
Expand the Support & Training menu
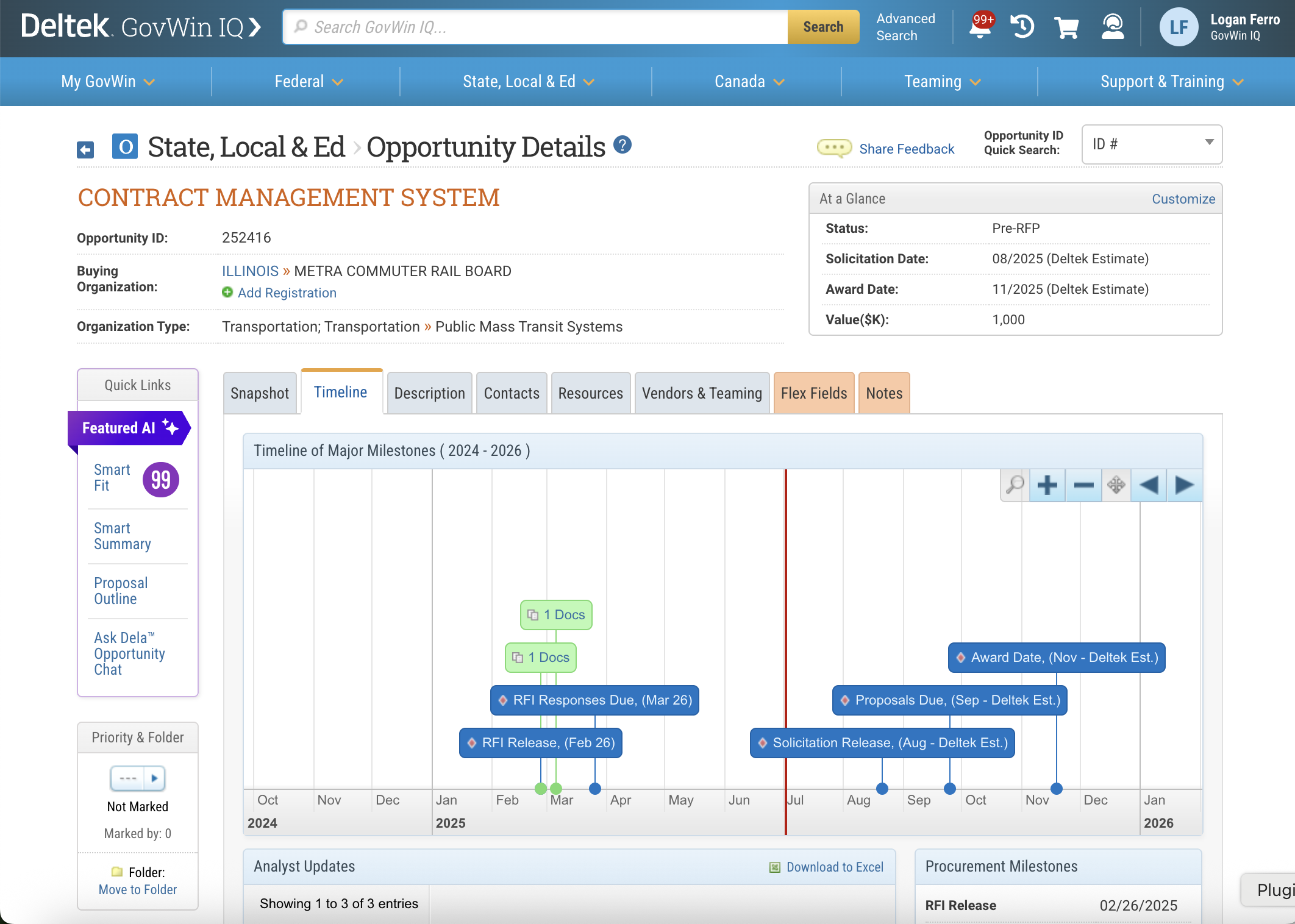coord(1172,82)
